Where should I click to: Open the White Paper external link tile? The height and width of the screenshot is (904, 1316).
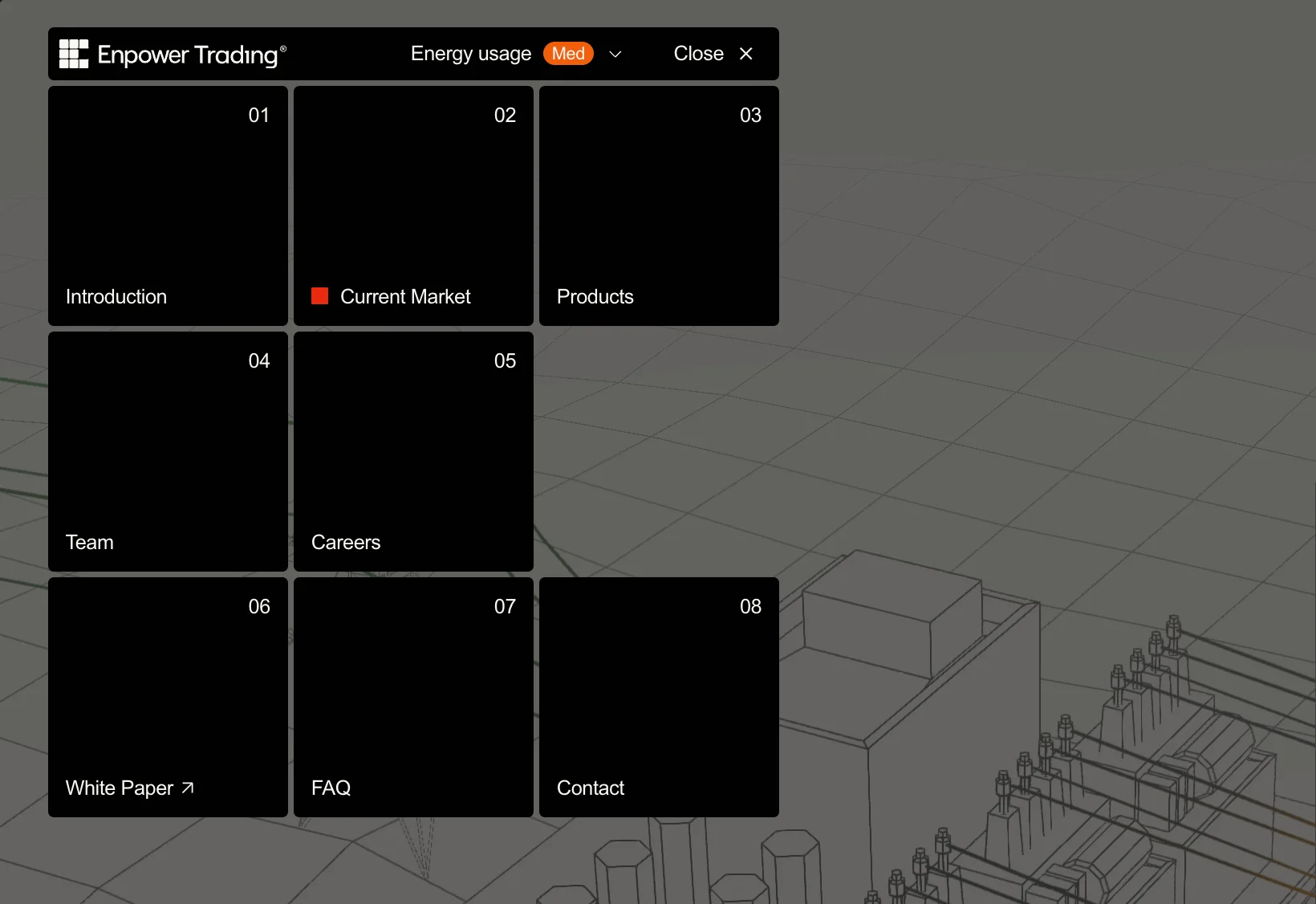pos(168,697)
